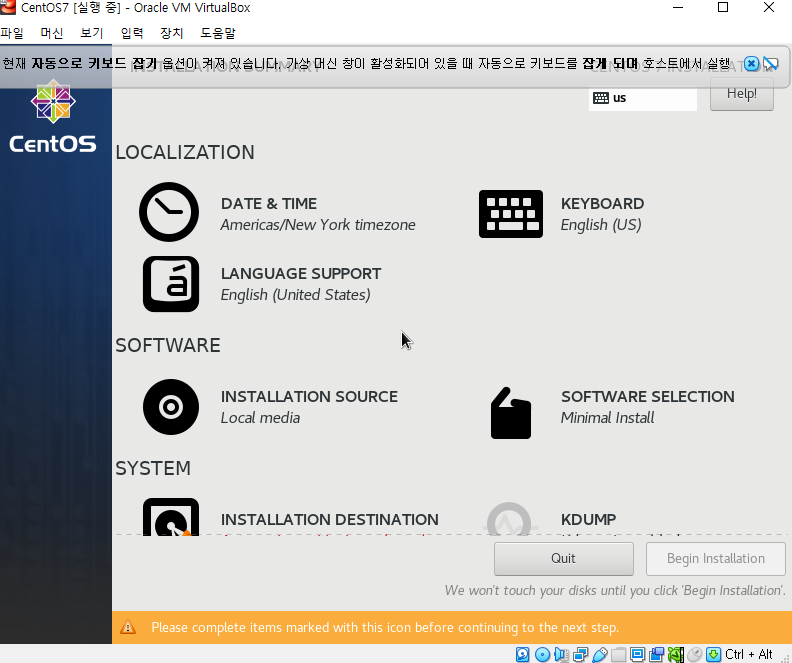The height and width of the screenshot is (663, 792).
Task: Select the KDUMP heading
Action: click(588, 520)
